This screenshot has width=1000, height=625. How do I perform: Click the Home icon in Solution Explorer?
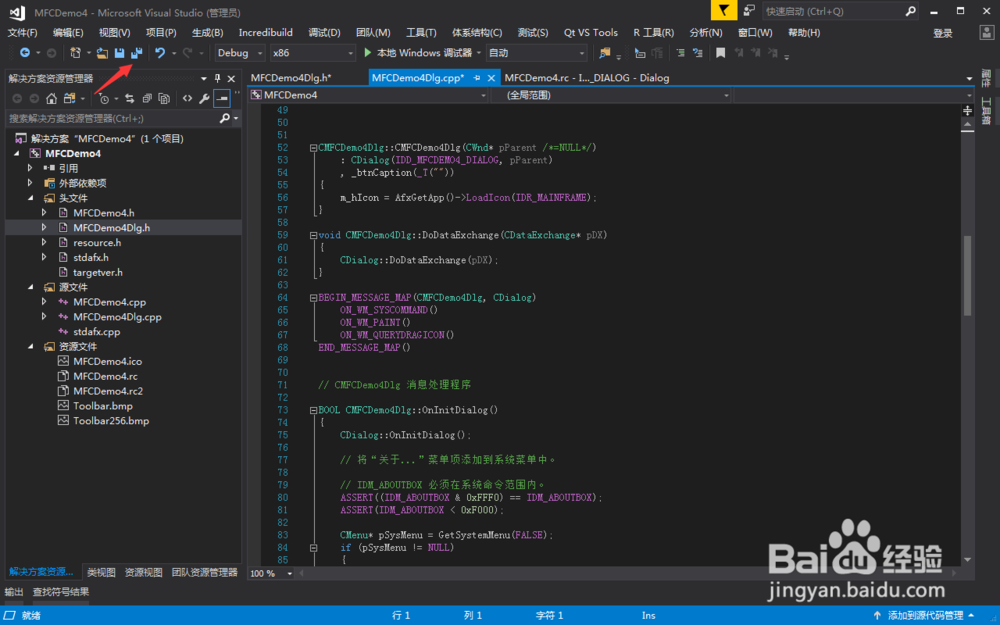52,98
